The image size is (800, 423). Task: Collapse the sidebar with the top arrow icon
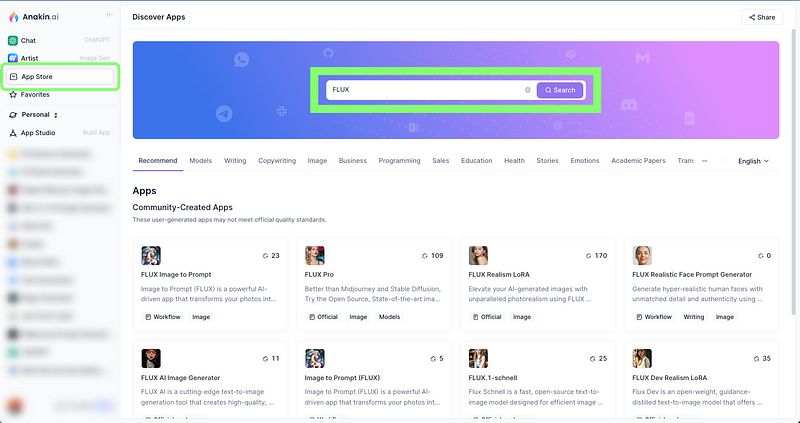click(109, 15)
